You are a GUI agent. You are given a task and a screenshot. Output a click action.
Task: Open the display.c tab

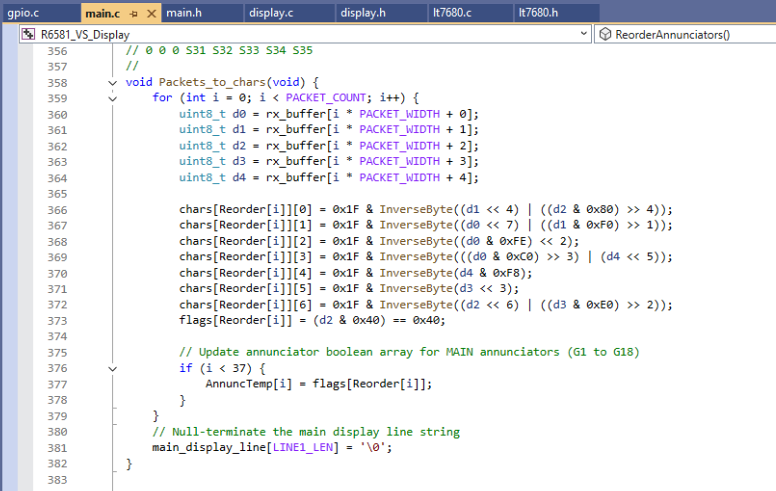pos(271,13)
